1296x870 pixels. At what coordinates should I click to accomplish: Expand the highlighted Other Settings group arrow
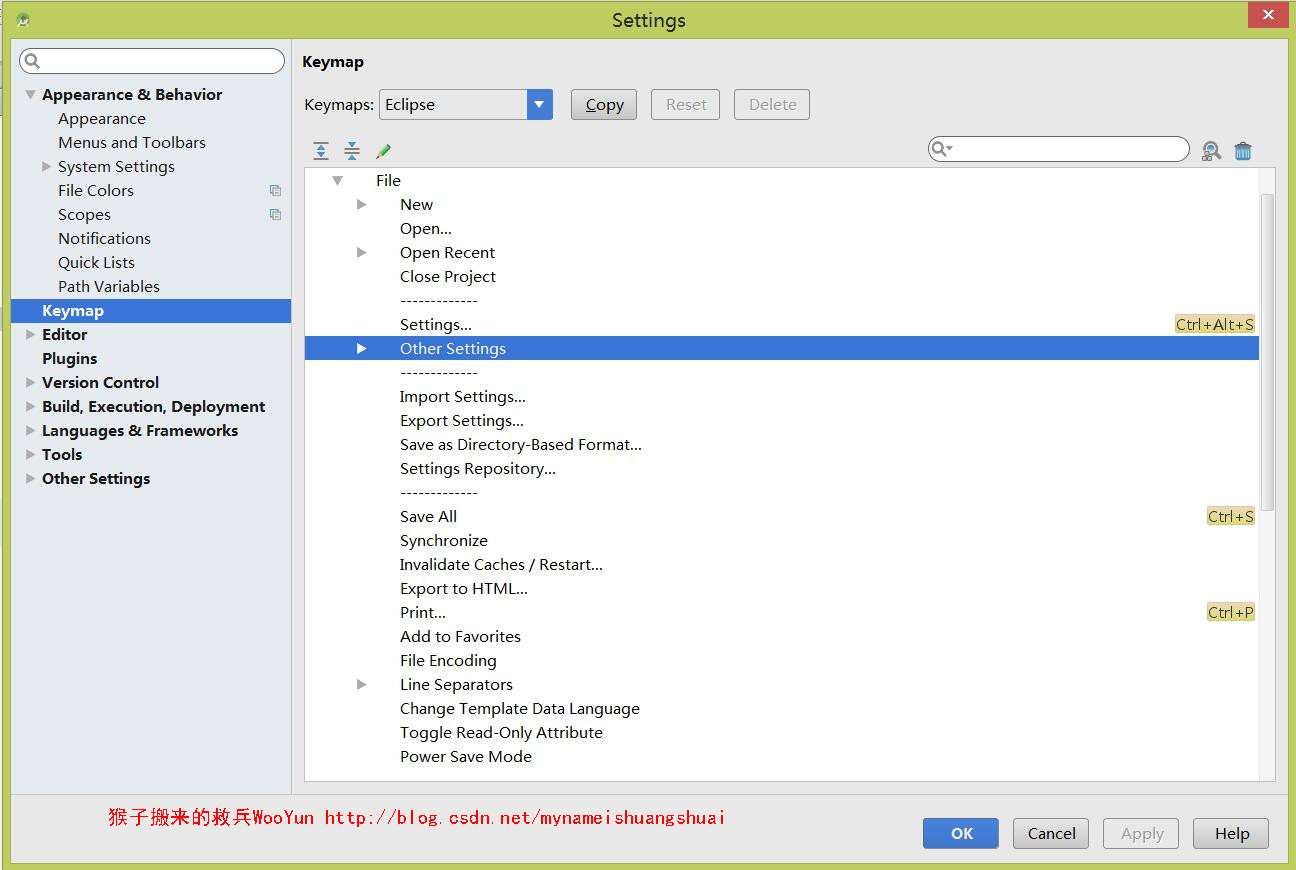[x=362, y=348]
